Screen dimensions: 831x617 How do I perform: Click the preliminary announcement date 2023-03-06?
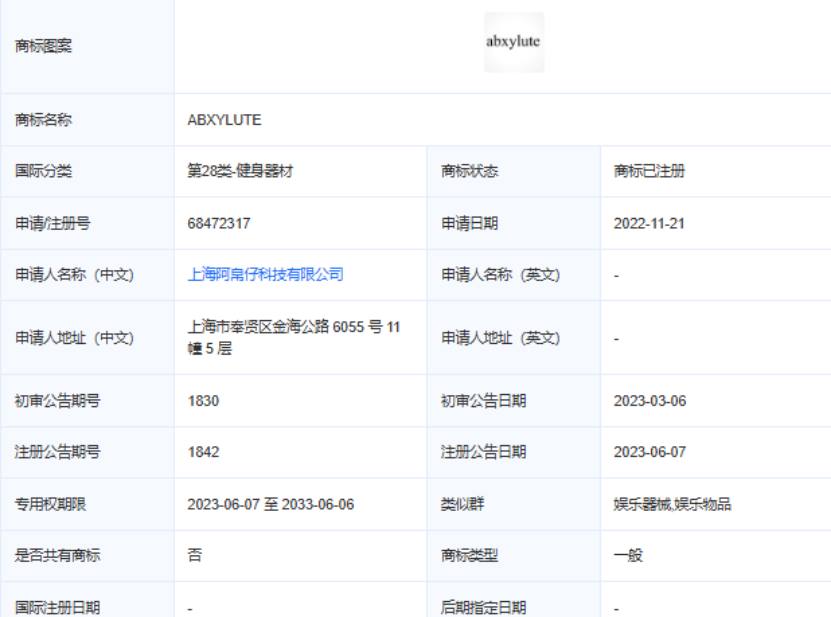[650, 401]
